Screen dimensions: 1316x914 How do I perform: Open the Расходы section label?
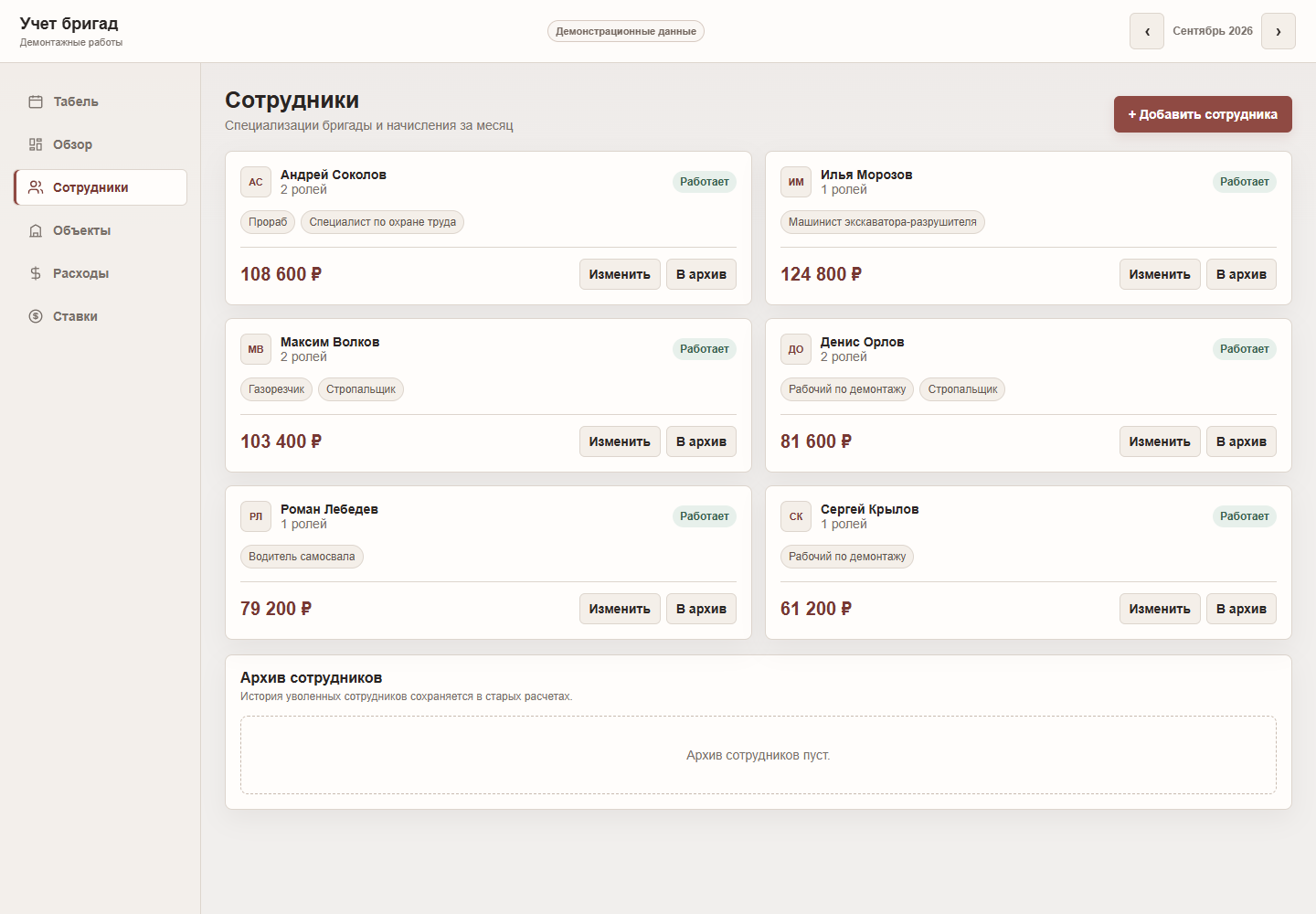[x=80, y=273]
